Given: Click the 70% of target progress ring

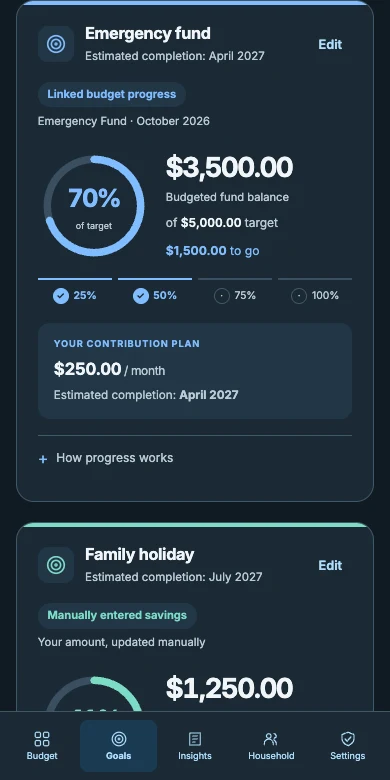Looking at the screenshot, I should coord(94,206).
